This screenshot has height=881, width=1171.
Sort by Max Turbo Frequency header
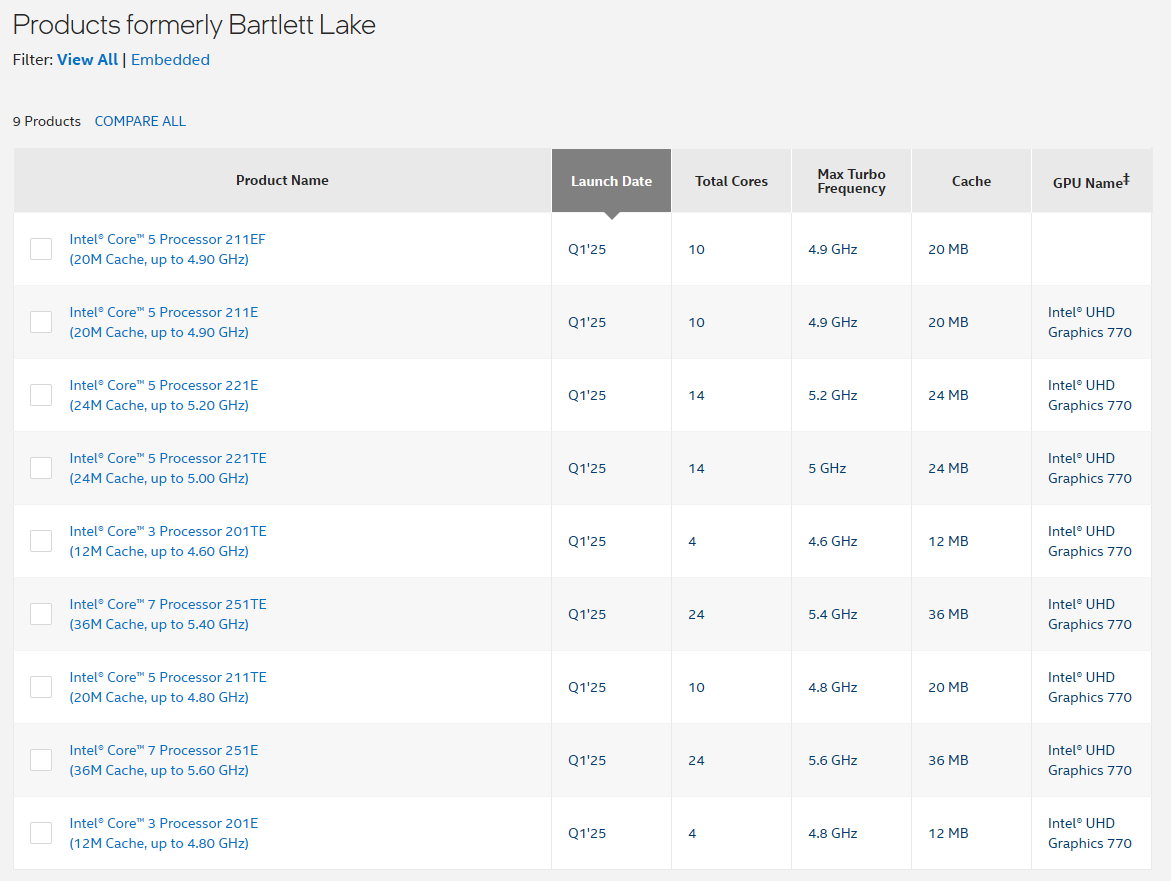click(851, 181)
